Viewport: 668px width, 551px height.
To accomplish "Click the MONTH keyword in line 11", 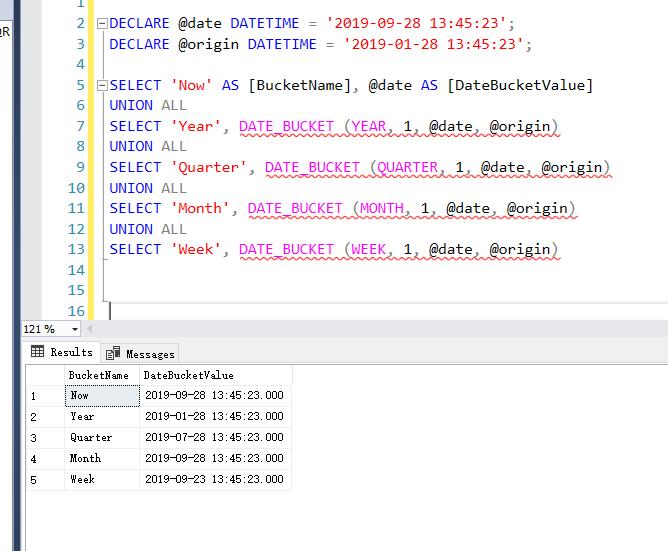I will [381, 208].
